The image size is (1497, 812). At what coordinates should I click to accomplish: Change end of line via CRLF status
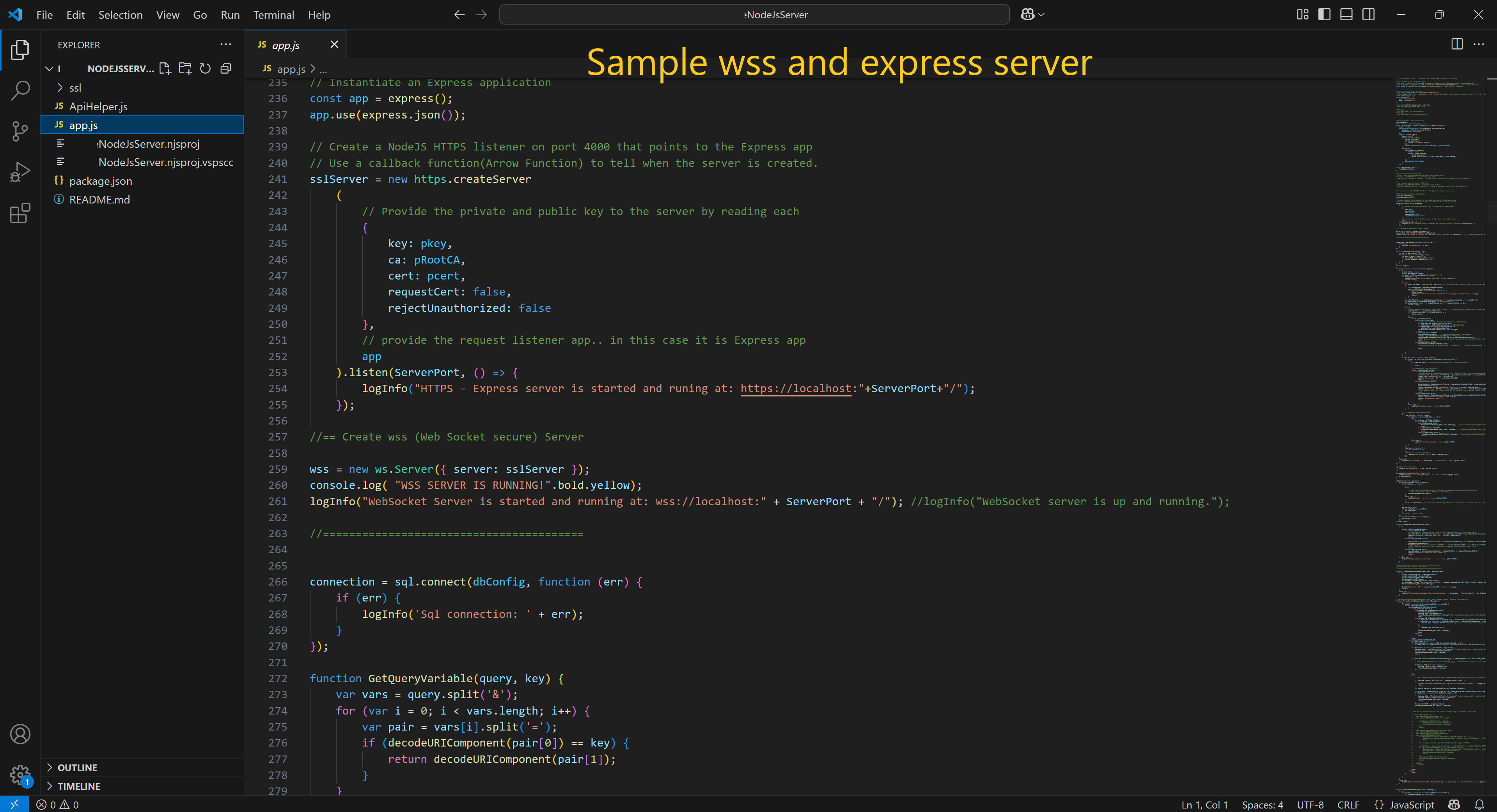pos(1348,805)
